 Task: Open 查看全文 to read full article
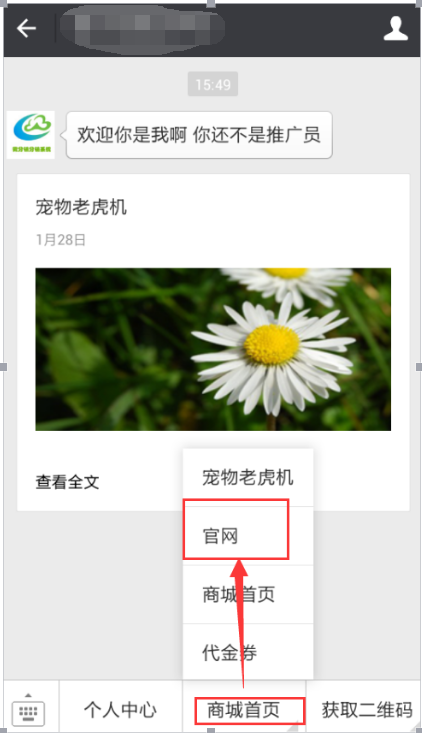click(x=67, y=482)
